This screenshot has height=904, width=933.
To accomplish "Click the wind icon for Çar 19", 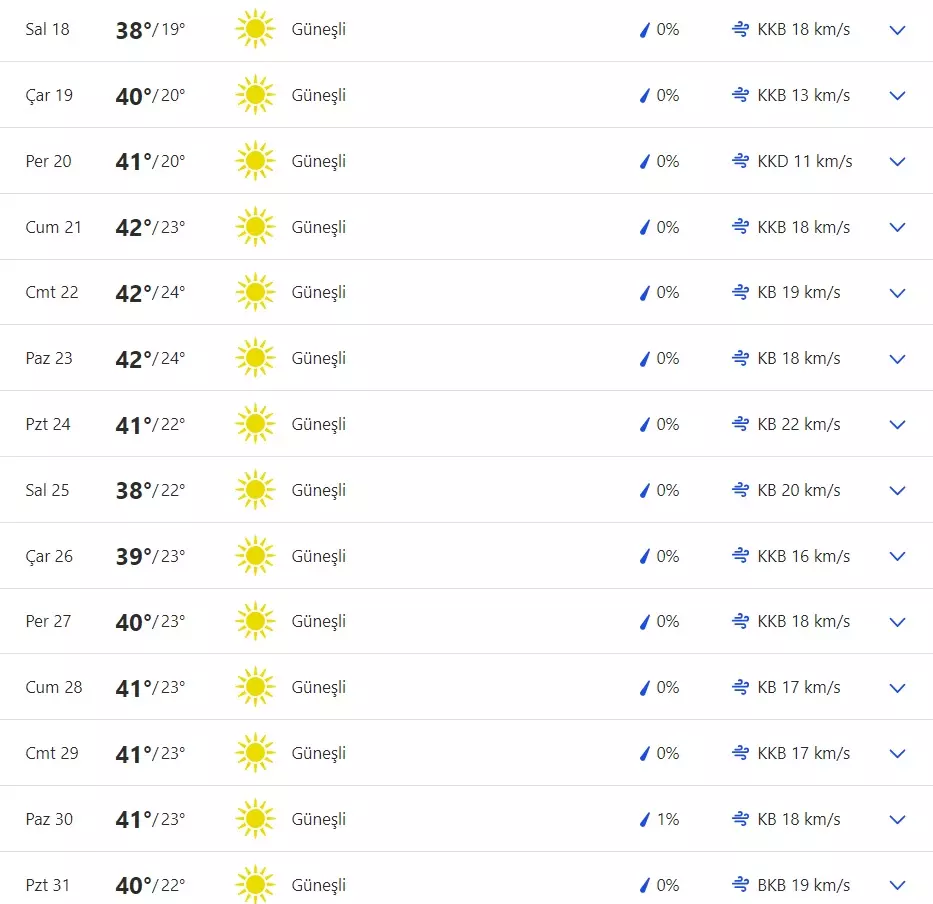I will (x=740, y=96).
